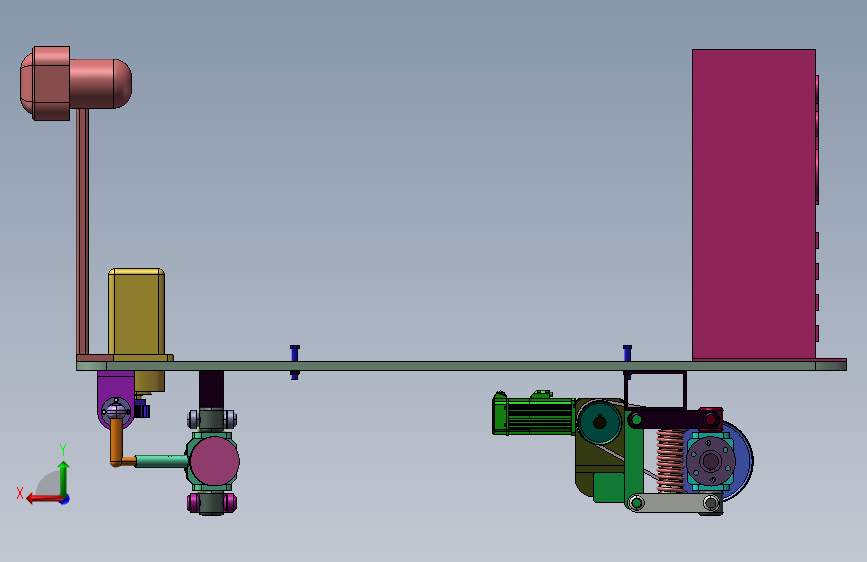The height and width of the screenshot is (562, 867).
Task: Select the yellow box above the plate
Action: coord(137,311)
